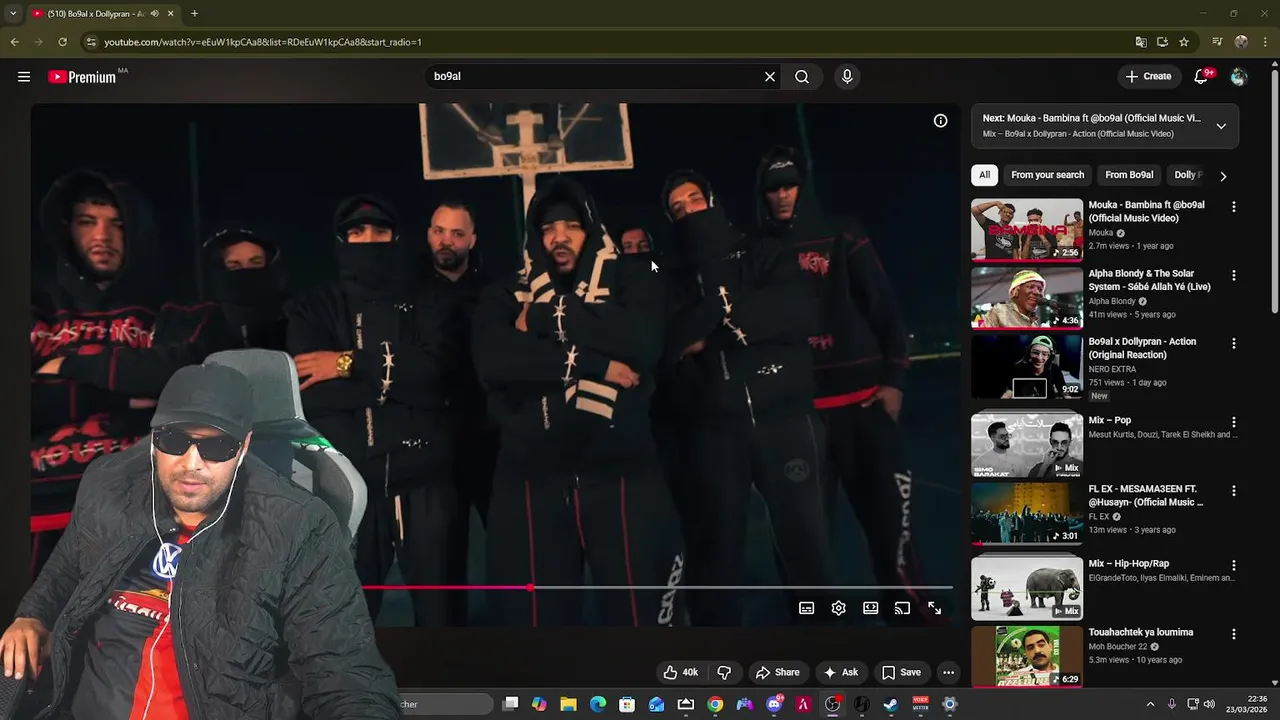Viewport: 1280px width, 720px height.
Task: Start voice search with microphone
Action: coord(847,77)
